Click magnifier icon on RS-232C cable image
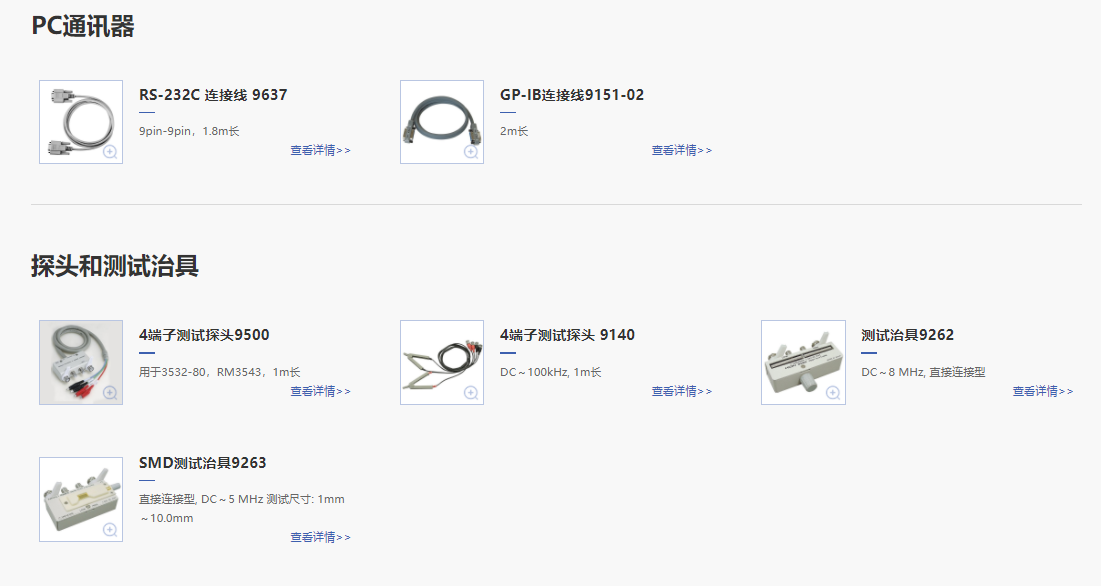The width and height of the screenshot is (1101, 586). click(x=110, y=152)
